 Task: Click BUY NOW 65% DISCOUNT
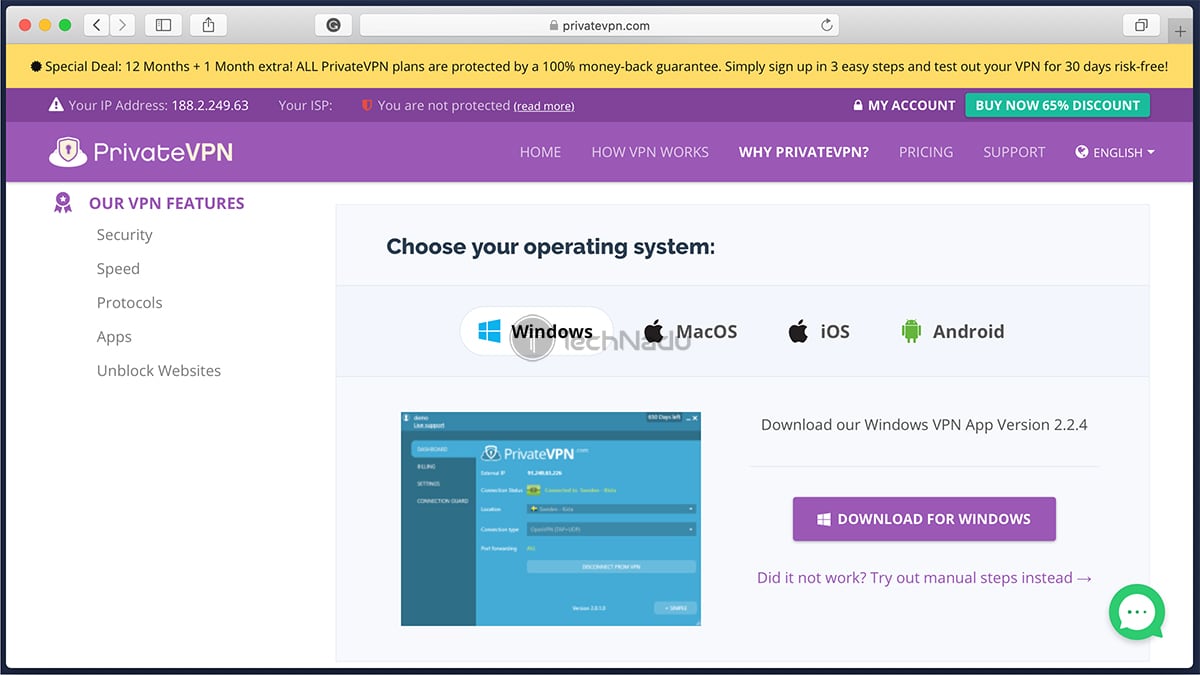point(1057,105)
